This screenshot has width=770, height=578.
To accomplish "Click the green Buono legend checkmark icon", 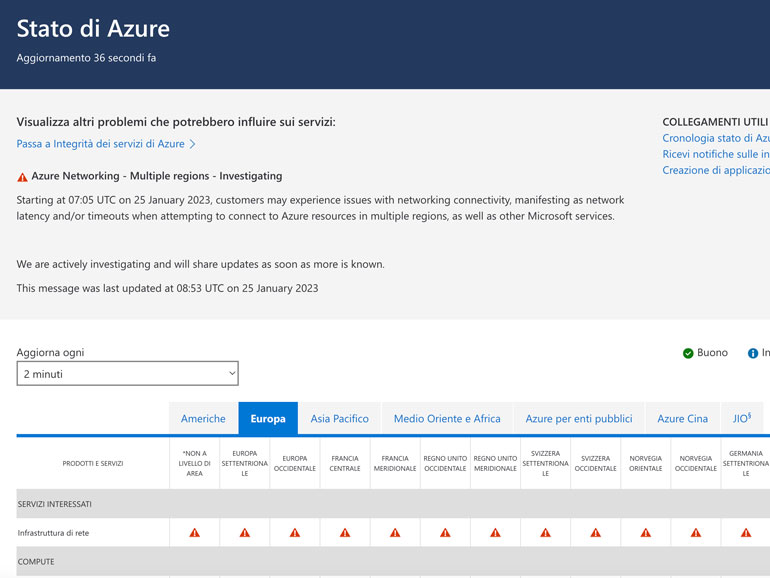I will coord(688,353).
